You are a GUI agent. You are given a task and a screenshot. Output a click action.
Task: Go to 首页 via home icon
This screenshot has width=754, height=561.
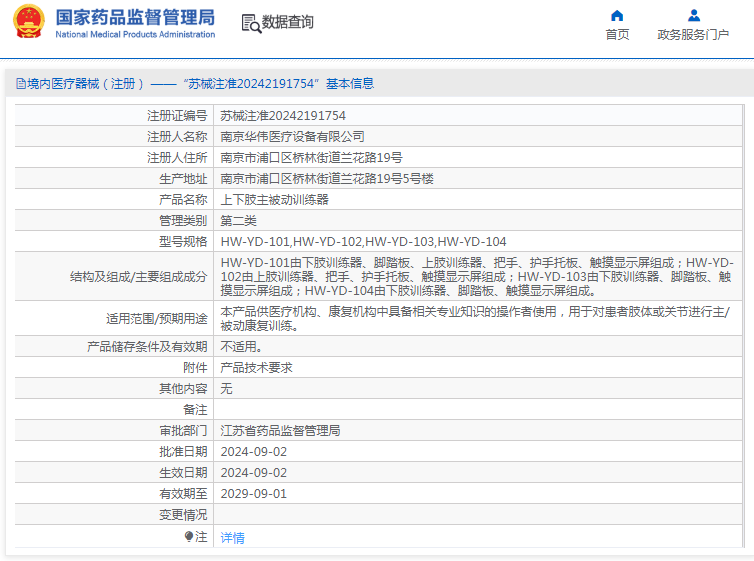[617, 16]
